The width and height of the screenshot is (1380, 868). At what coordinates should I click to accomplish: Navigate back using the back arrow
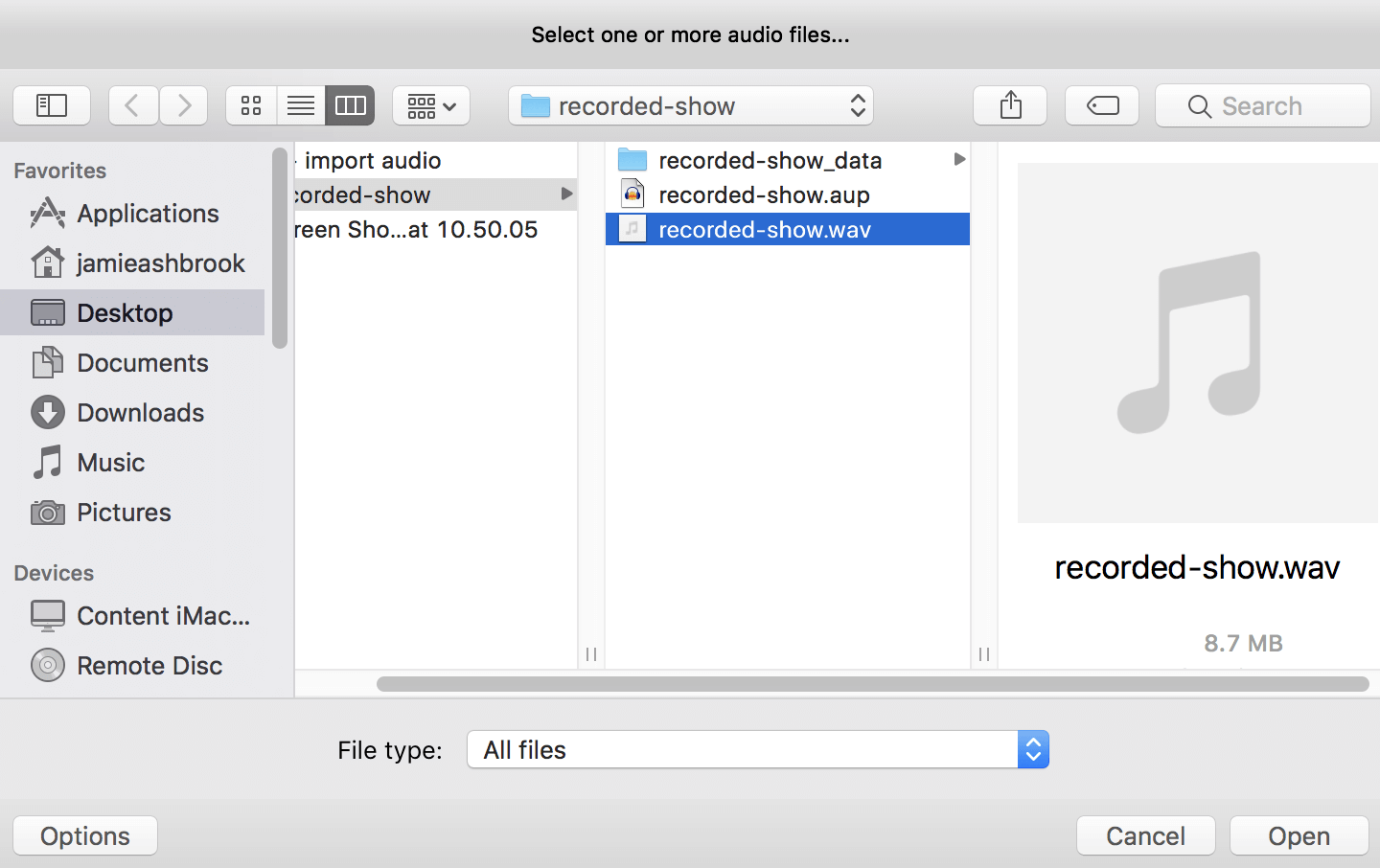(x=132, y=105)
